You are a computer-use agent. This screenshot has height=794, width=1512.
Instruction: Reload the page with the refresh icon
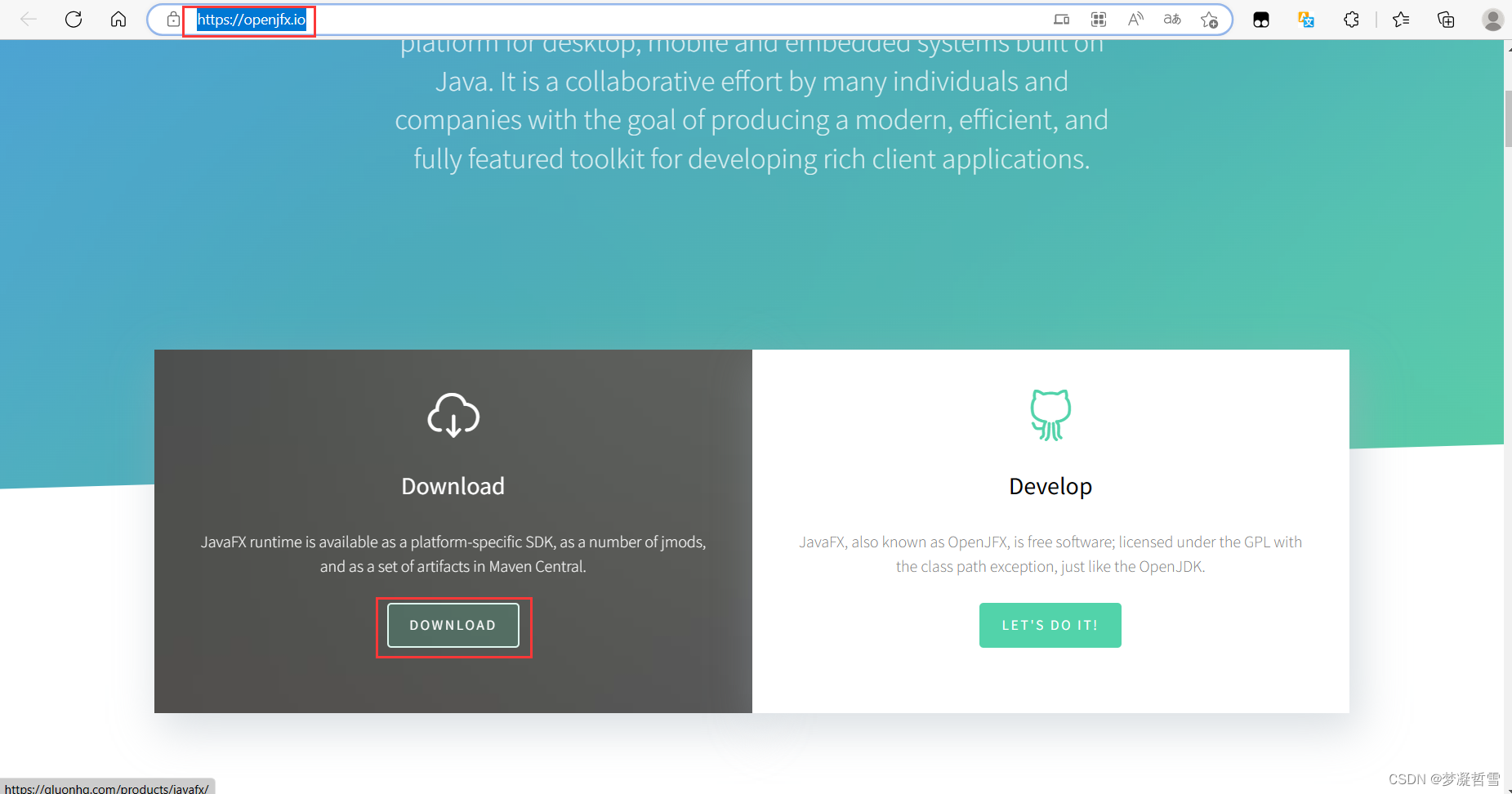tap(74, 20)
